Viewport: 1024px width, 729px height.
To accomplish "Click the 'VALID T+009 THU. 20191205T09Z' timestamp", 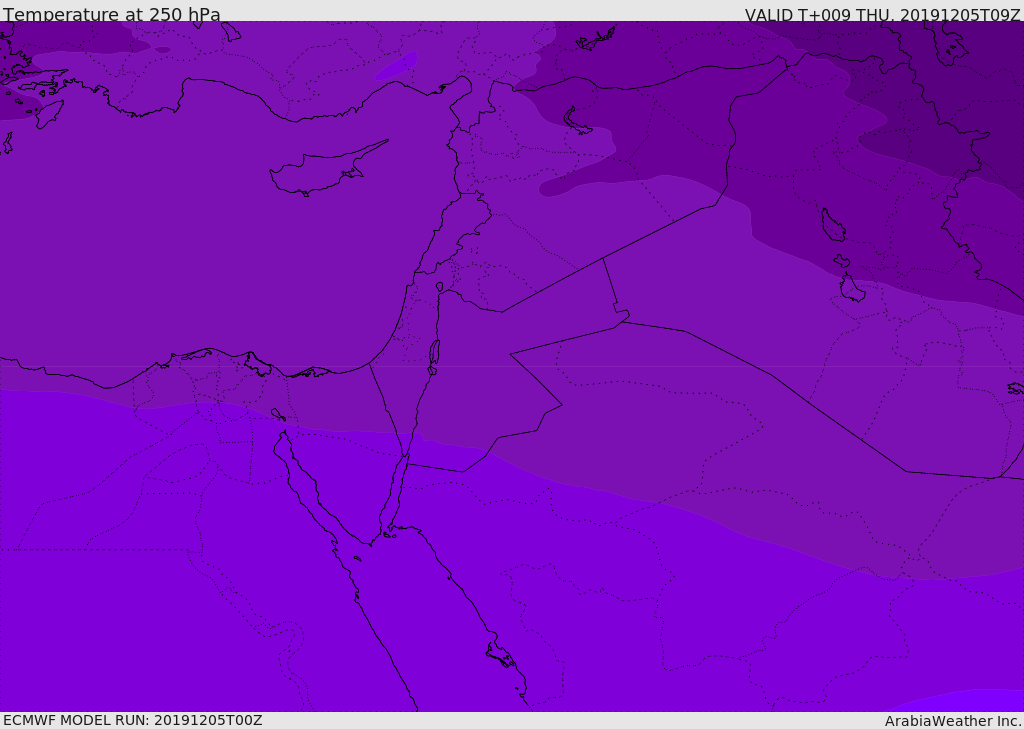I will coord(882,14).
